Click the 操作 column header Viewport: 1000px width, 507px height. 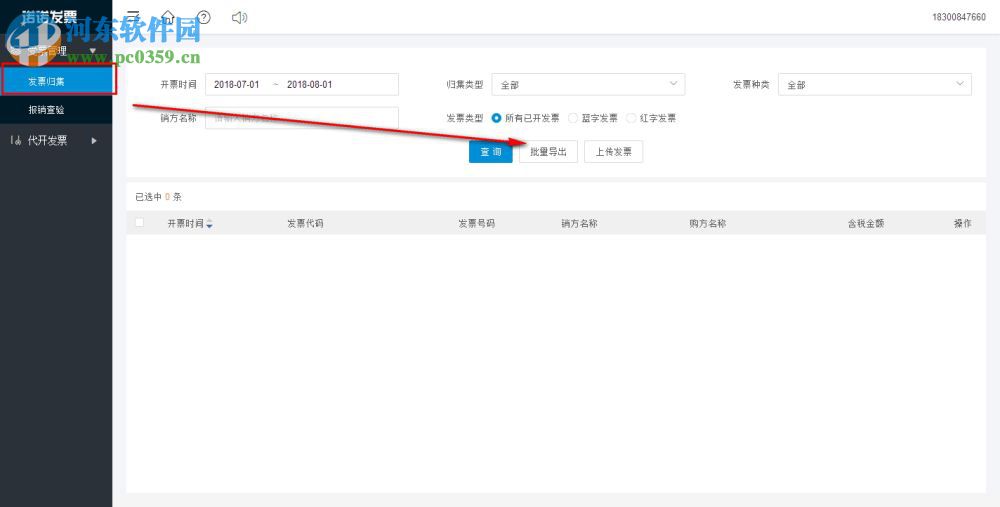(x=962, y=224)
